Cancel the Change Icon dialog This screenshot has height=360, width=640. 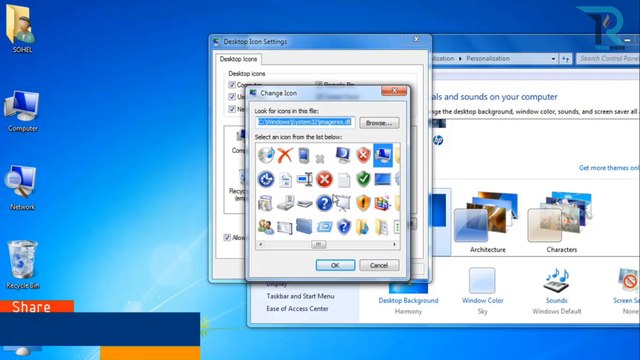(x=379, y=265)
